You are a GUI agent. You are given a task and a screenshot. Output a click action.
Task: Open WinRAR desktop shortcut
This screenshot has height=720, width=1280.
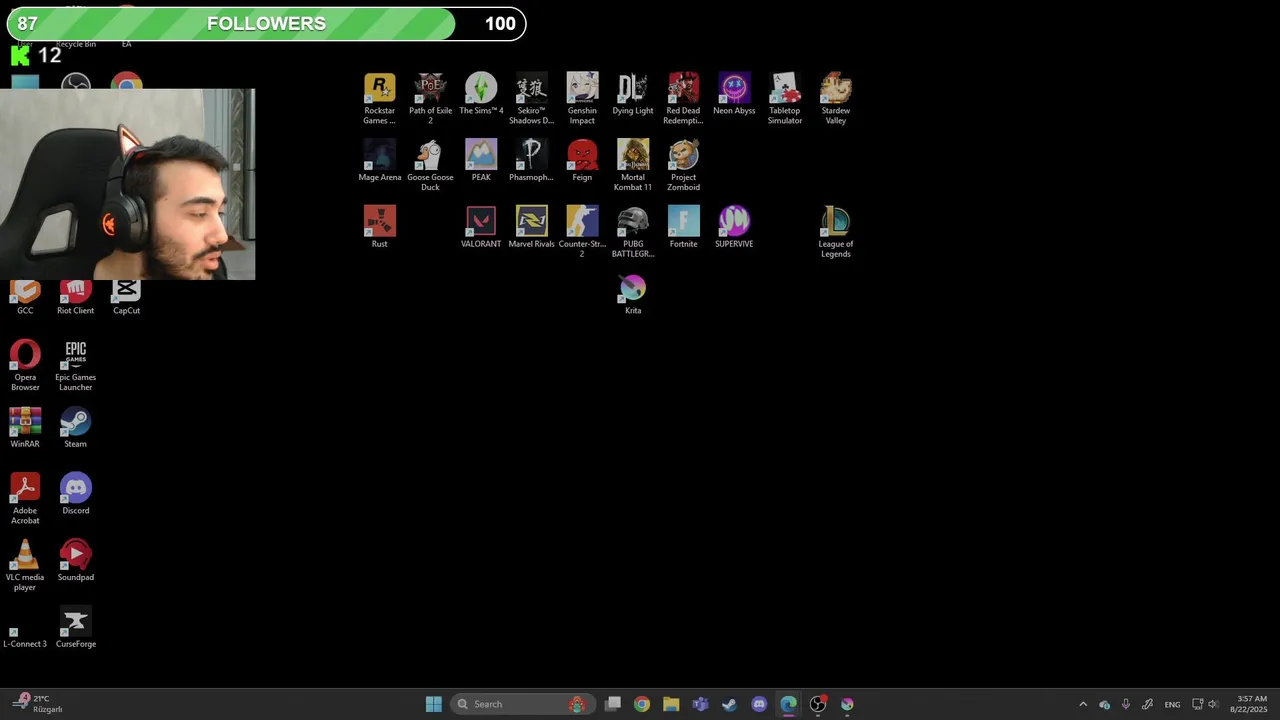coord(25,427)
